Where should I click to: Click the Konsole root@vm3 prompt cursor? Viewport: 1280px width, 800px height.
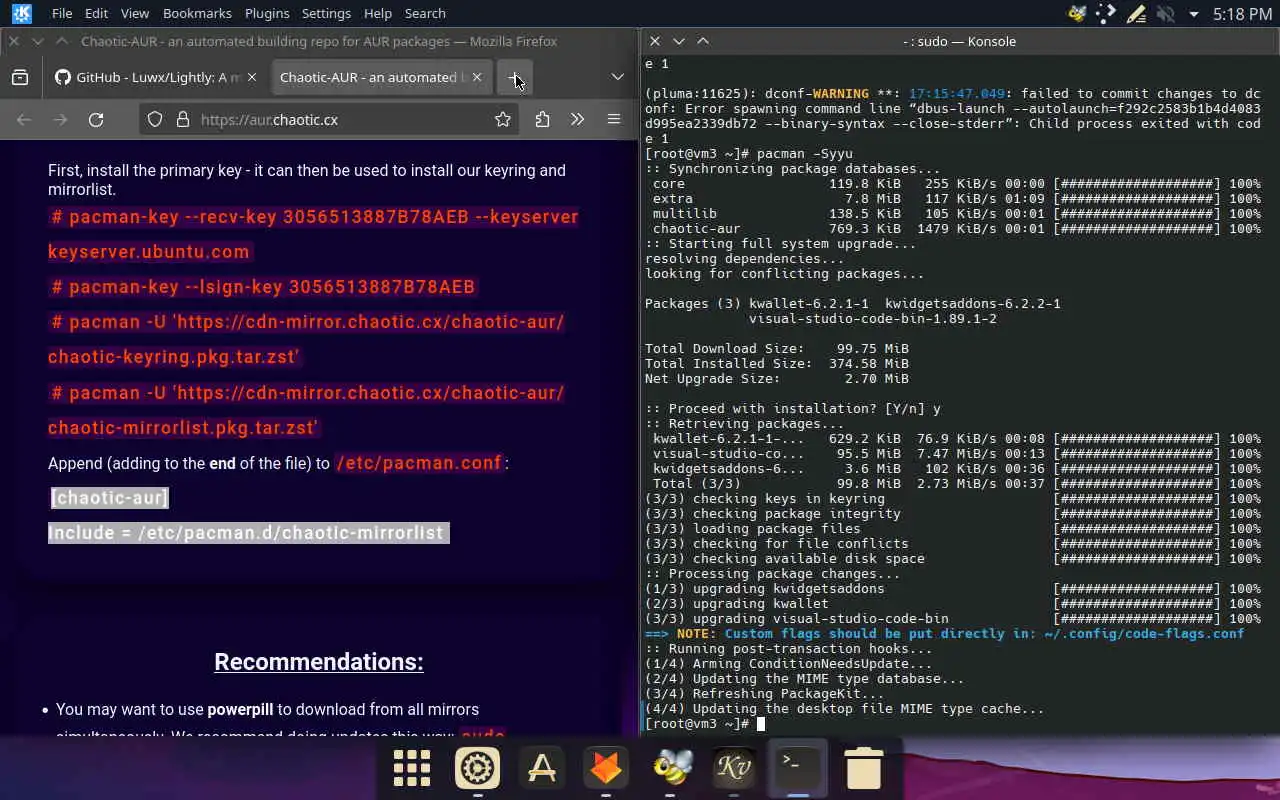tap(761, 724)
